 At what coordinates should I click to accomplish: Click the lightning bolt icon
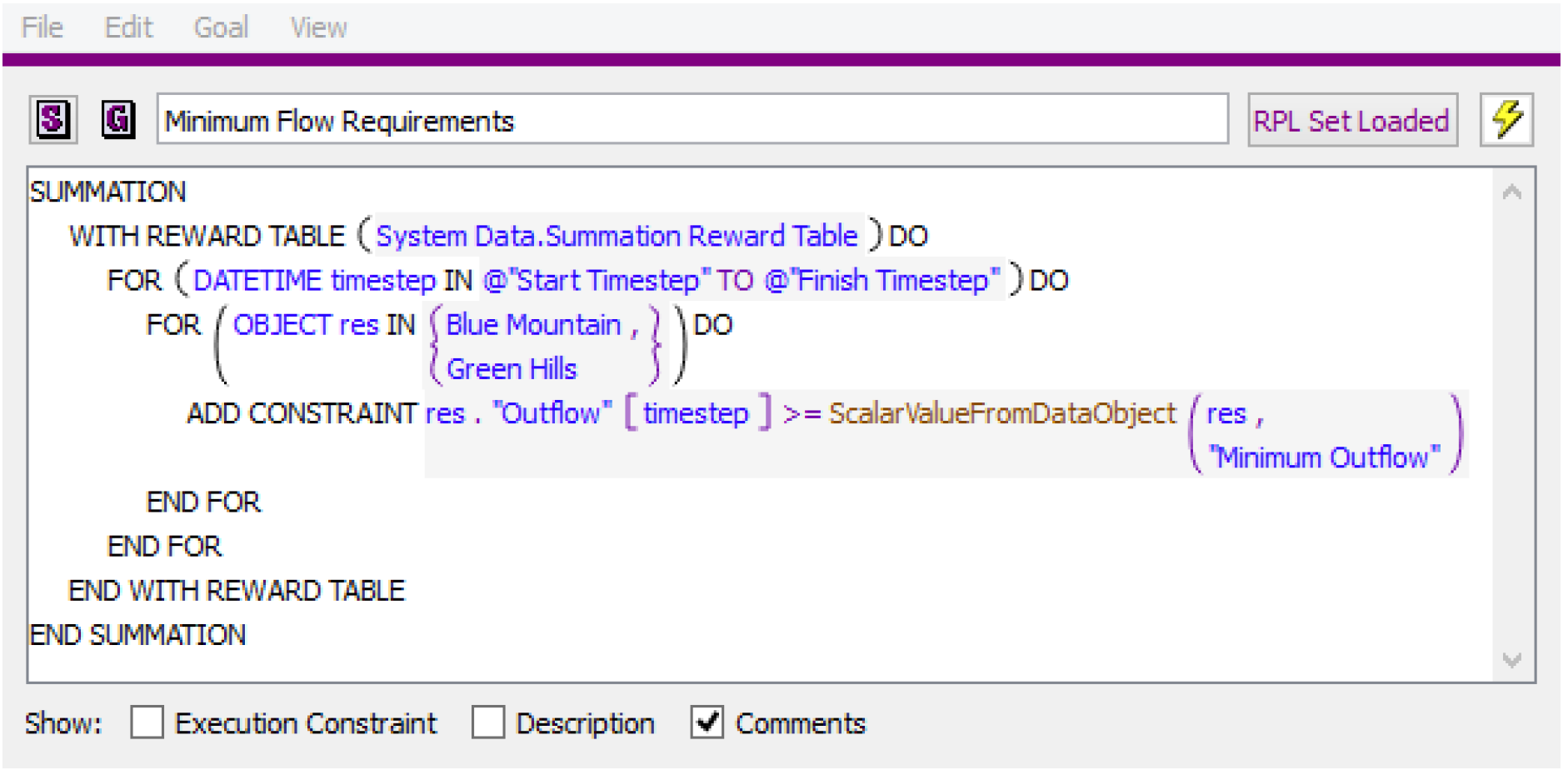pos(1506,120)
